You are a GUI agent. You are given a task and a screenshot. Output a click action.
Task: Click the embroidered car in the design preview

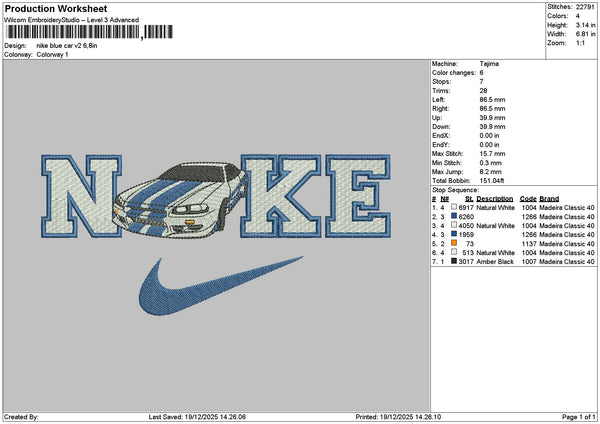click(180, 199)
